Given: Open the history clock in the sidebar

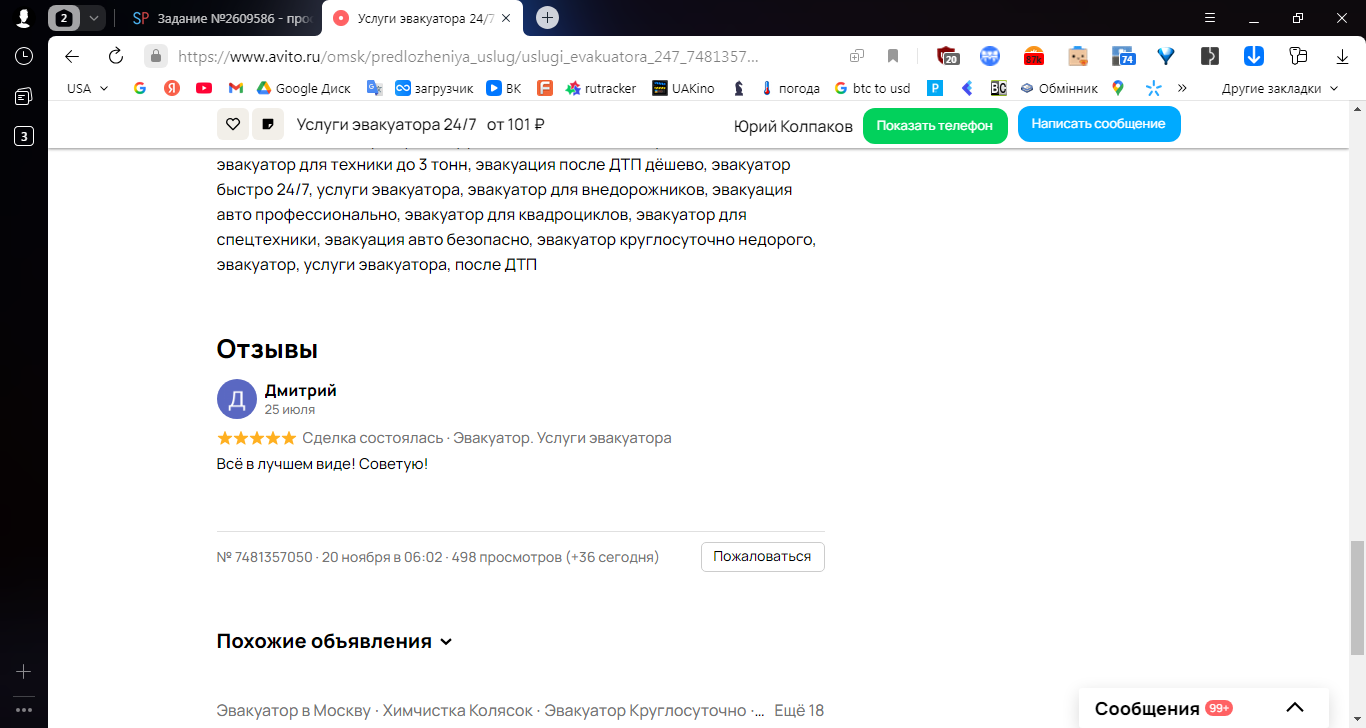Looking at the screenshot, I should [24, 56].
